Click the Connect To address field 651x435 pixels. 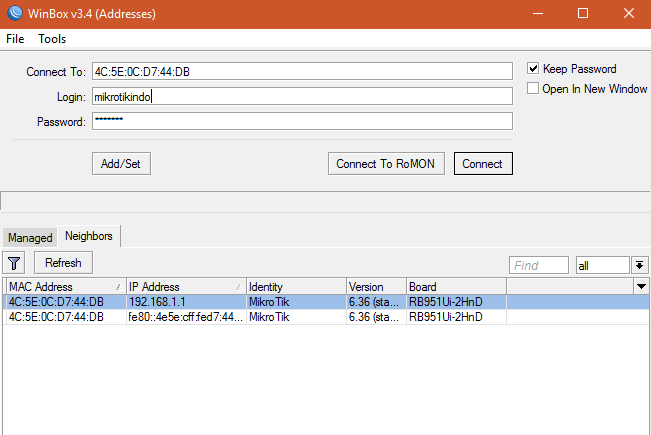[302, 71]
